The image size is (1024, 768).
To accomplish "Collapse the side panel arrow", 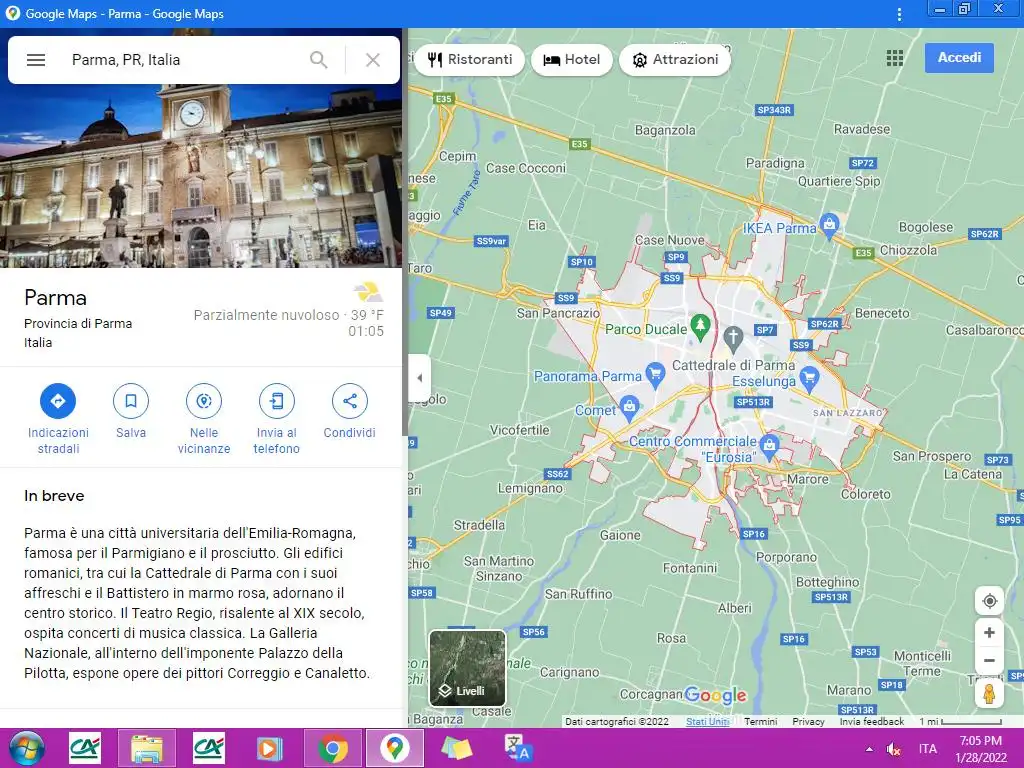I will click(x=419, y=377).
